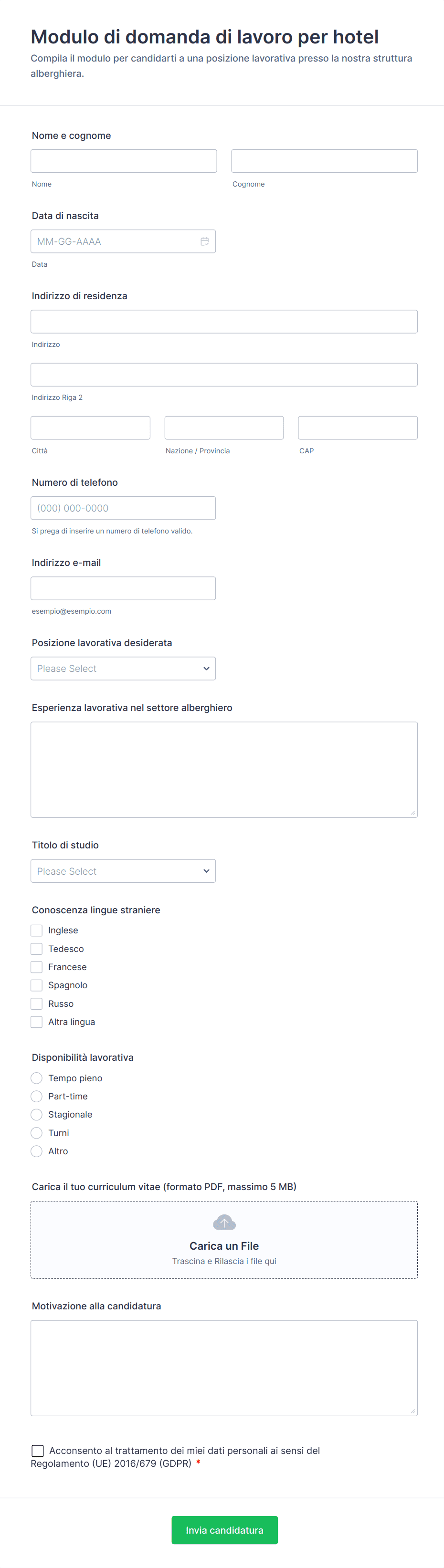Viewport: 444px width, 1568px height.
Task: Enable the Russo language option
Action: (x=37, y=1003)
